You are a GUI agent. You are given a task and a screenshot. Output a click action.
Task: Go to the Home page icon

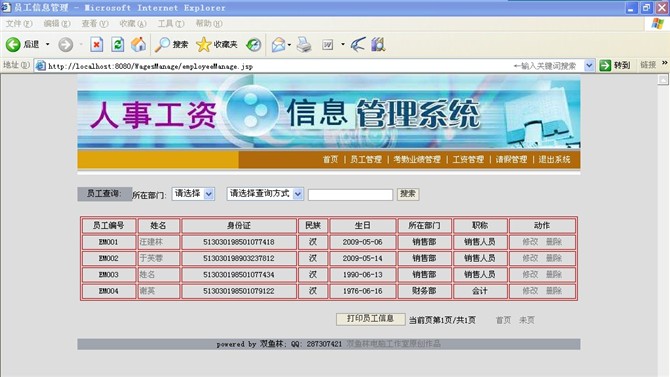pos(138,44)
